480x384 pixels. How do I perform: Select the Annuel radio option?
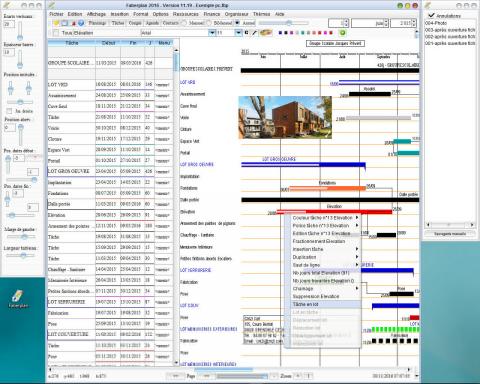[237, 23]
